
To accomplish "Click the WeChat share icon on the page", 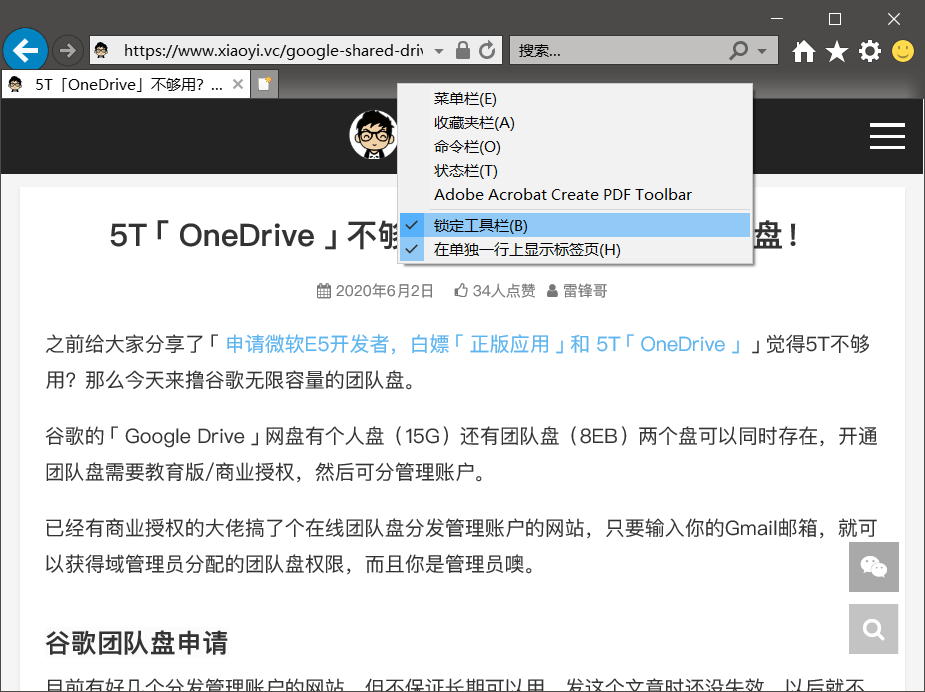I will [873, 567].
